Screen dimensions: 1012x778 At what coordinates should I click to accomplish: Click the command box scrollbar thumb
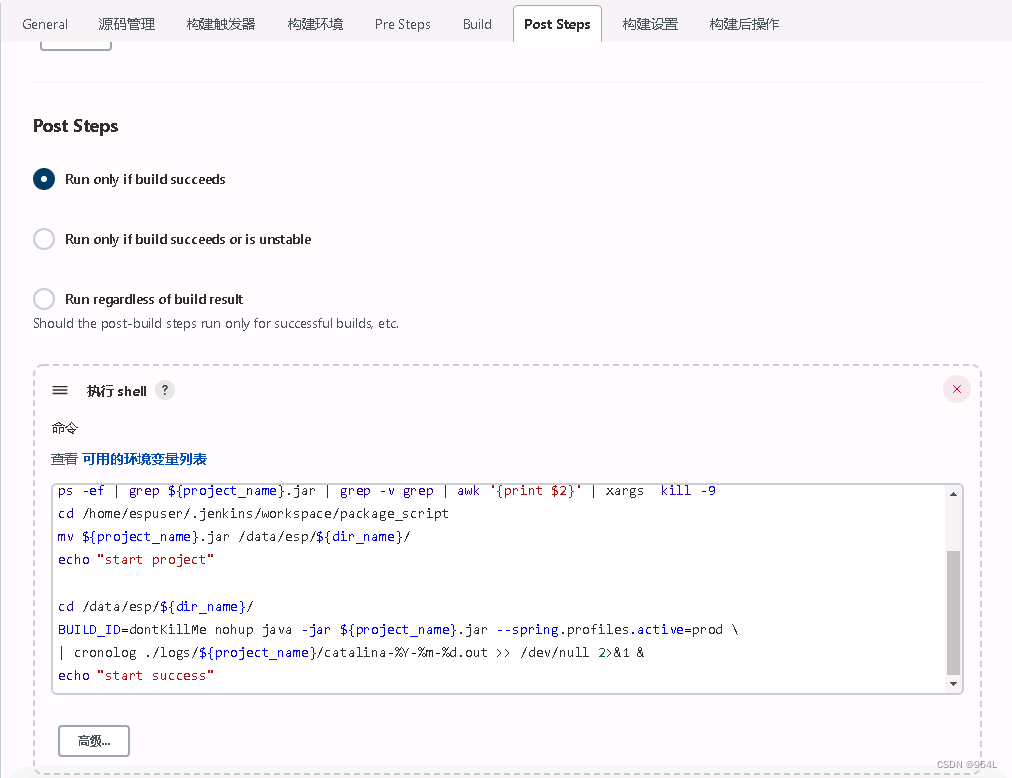click(953, 612)
